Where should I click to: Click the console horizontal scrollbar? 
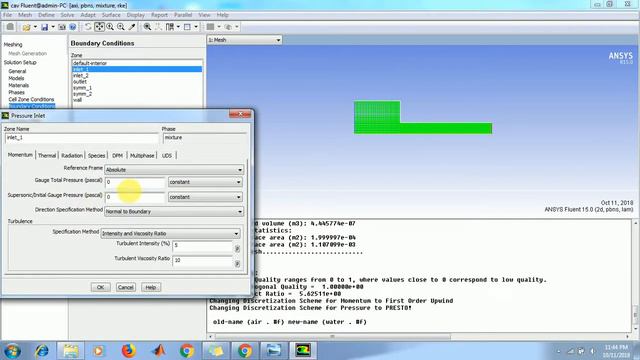(x=333, y=337)
